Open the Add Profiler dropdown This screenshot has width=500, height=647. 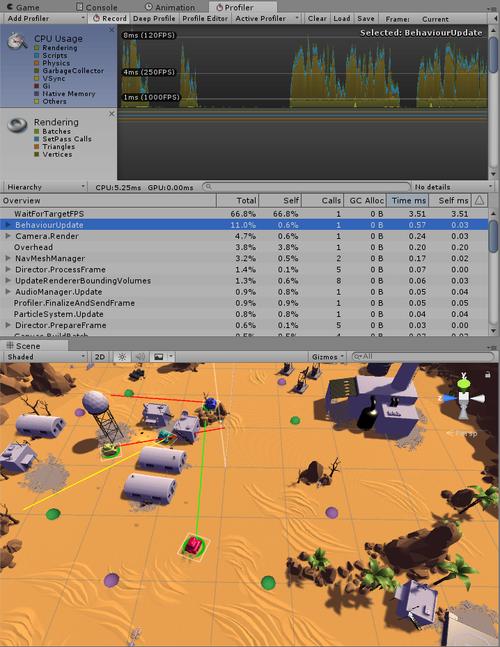point(44,19)
